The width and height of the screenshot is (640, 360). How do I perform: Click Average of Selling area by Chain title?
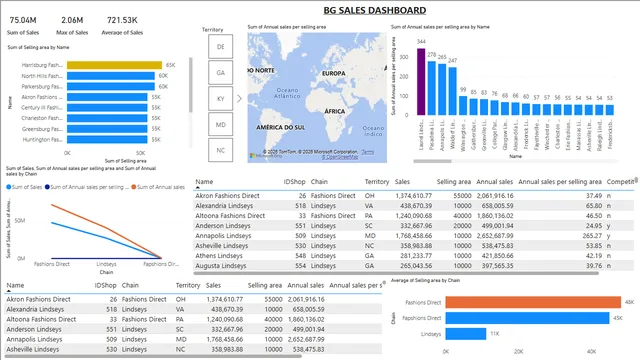[425, 280]
